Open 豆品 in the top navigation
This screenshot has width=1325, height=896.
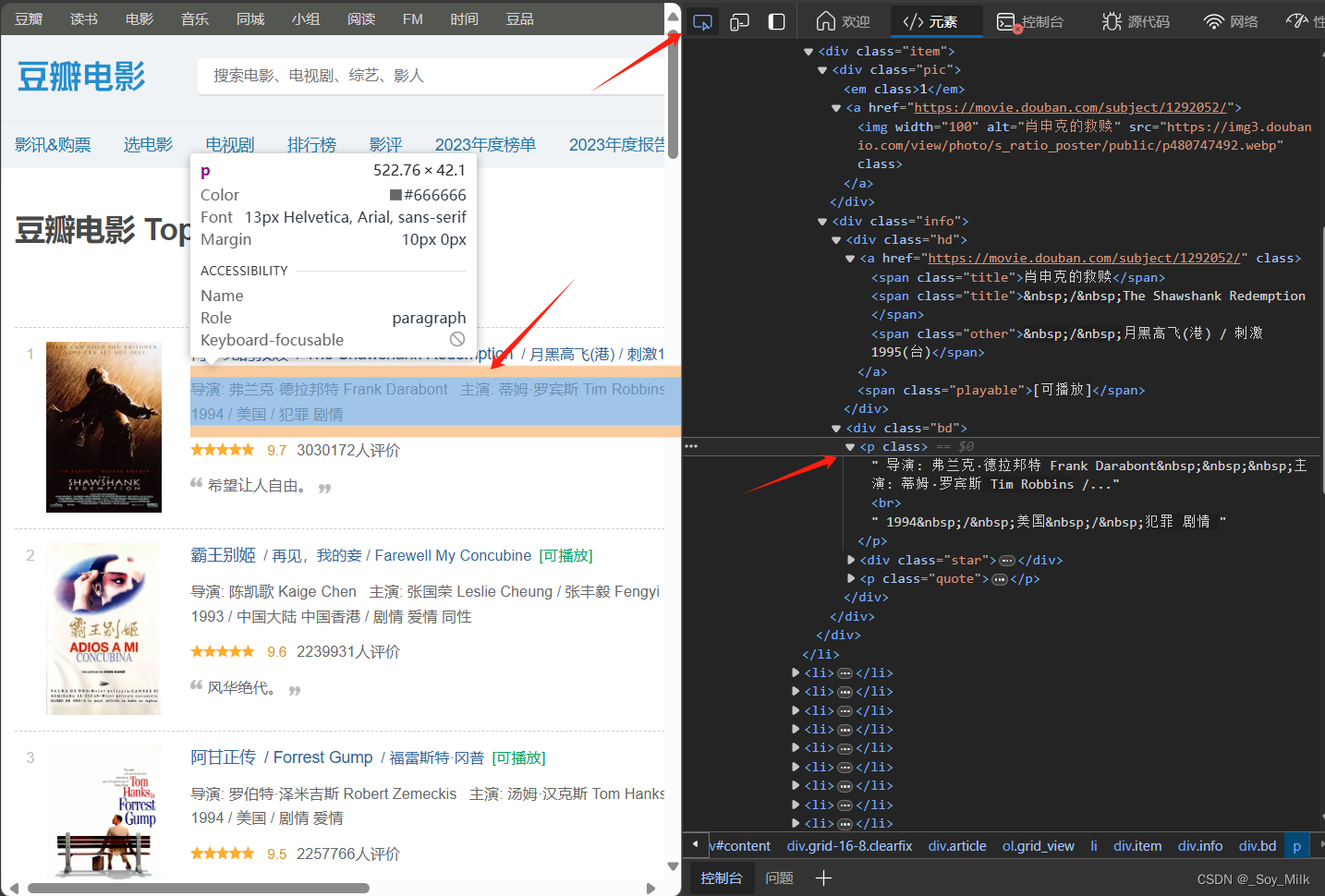tap(520, 19)
